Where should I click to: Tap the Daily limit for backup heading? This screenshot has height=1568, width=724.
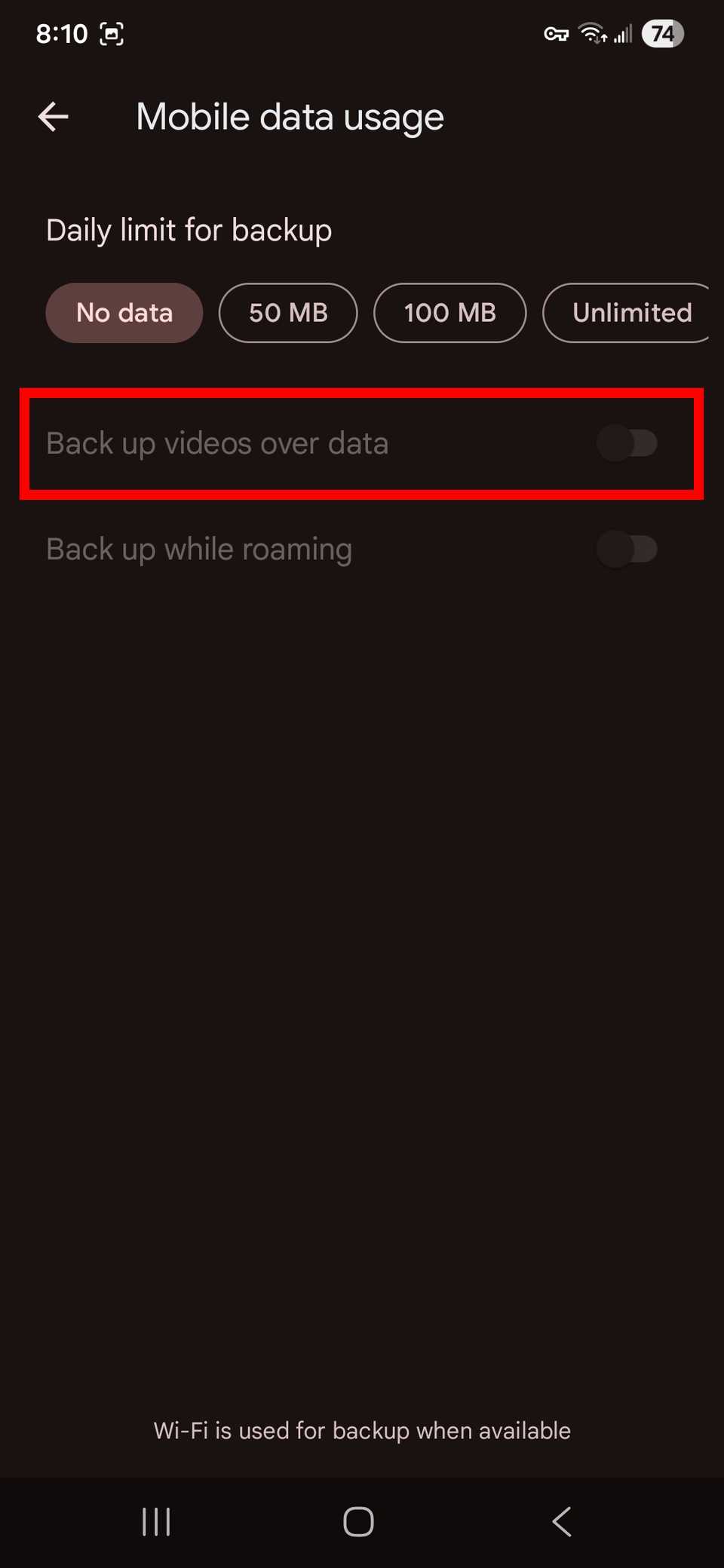(x=189, y=231)
